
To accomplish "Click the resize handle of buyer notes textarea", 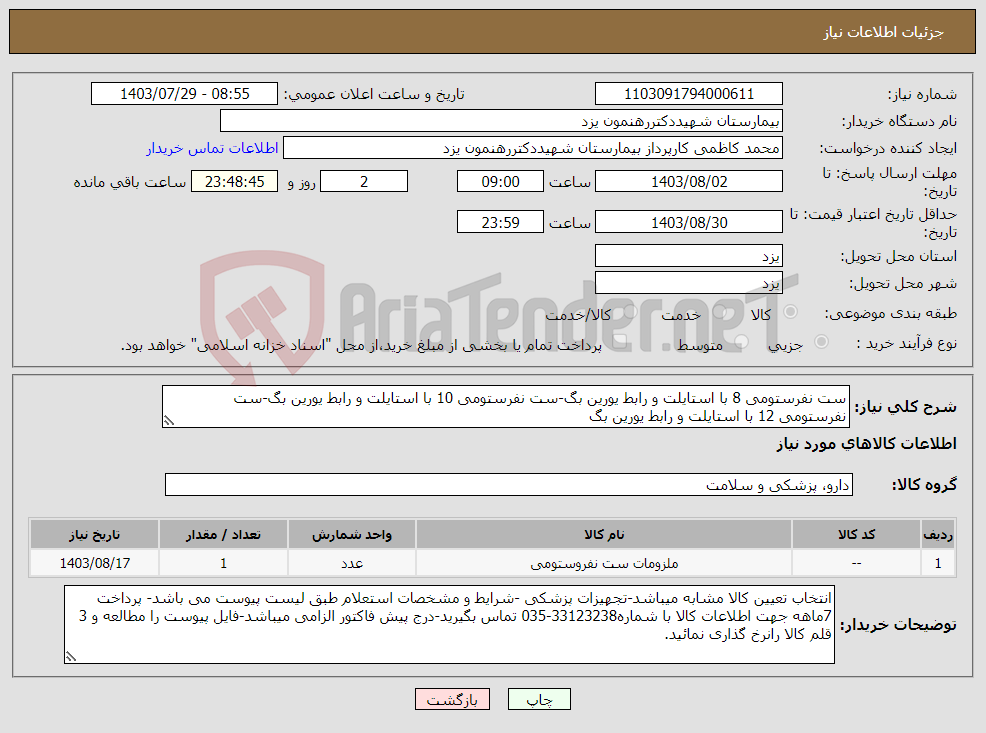I will pos(70,656).
